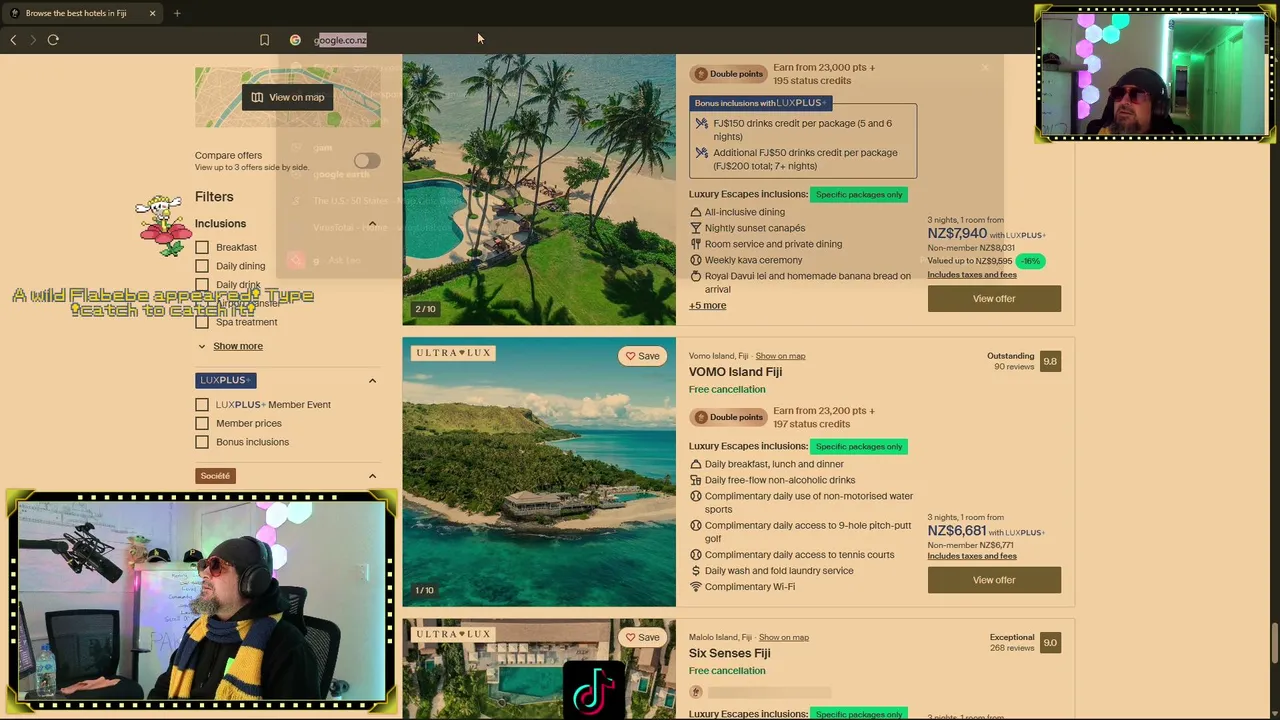This screenshot has height=720, width=1280.
Task: Click the icon beside non-motorised water sports
Action: [696, 496]
